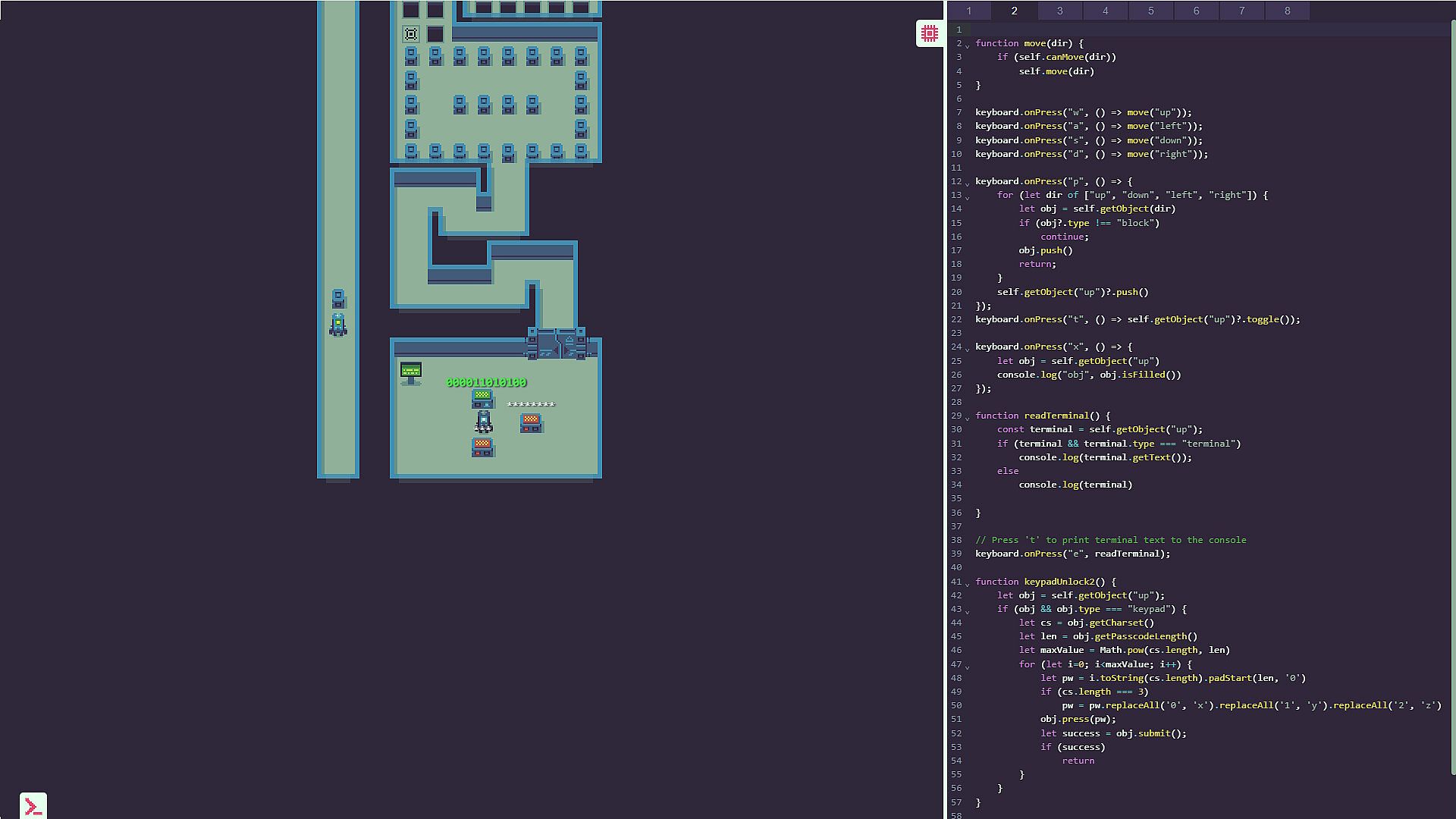The width and height of the screenshot is (1456, 819).
Task: Click the red keypad under asterisks
Action: [531, 422]
